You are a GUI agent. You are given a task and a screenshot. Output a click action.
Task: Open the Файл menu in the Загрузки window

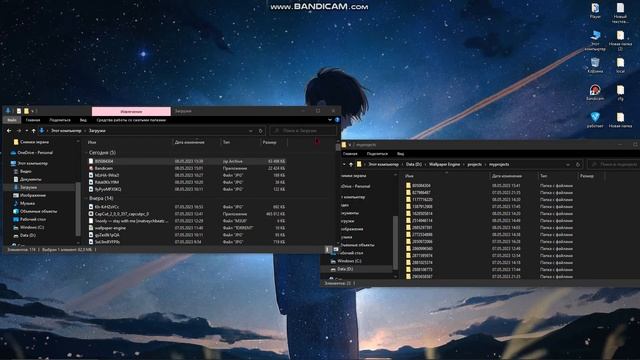[x=12, y=120]
